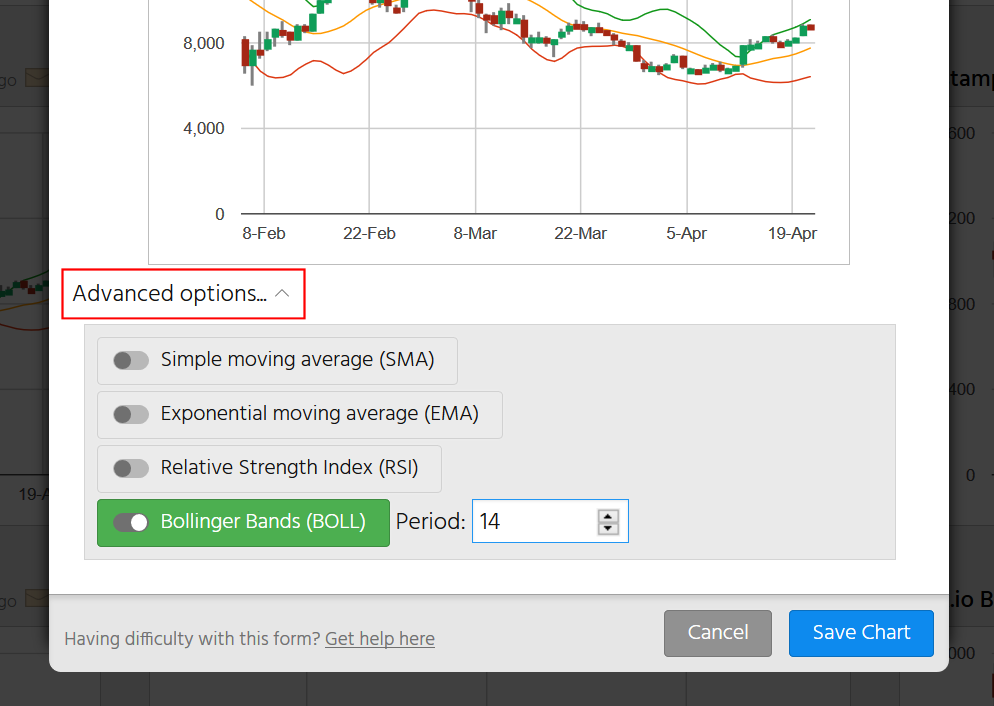Open the Get help here link
The image size is (994, 706).
point(379,639)
